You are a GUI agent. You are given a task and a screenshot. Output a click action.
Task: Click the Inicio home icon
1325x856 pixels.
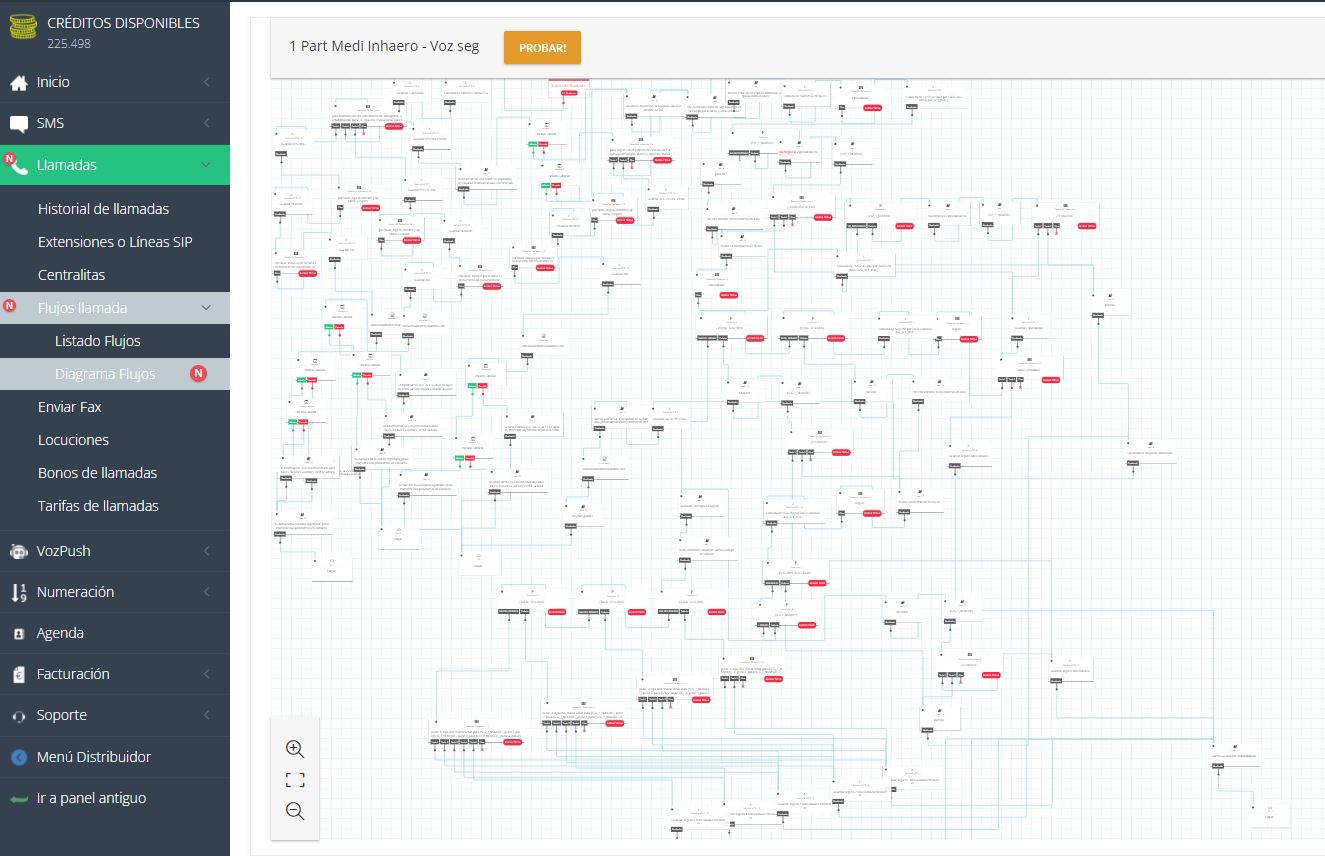(18, 83)
